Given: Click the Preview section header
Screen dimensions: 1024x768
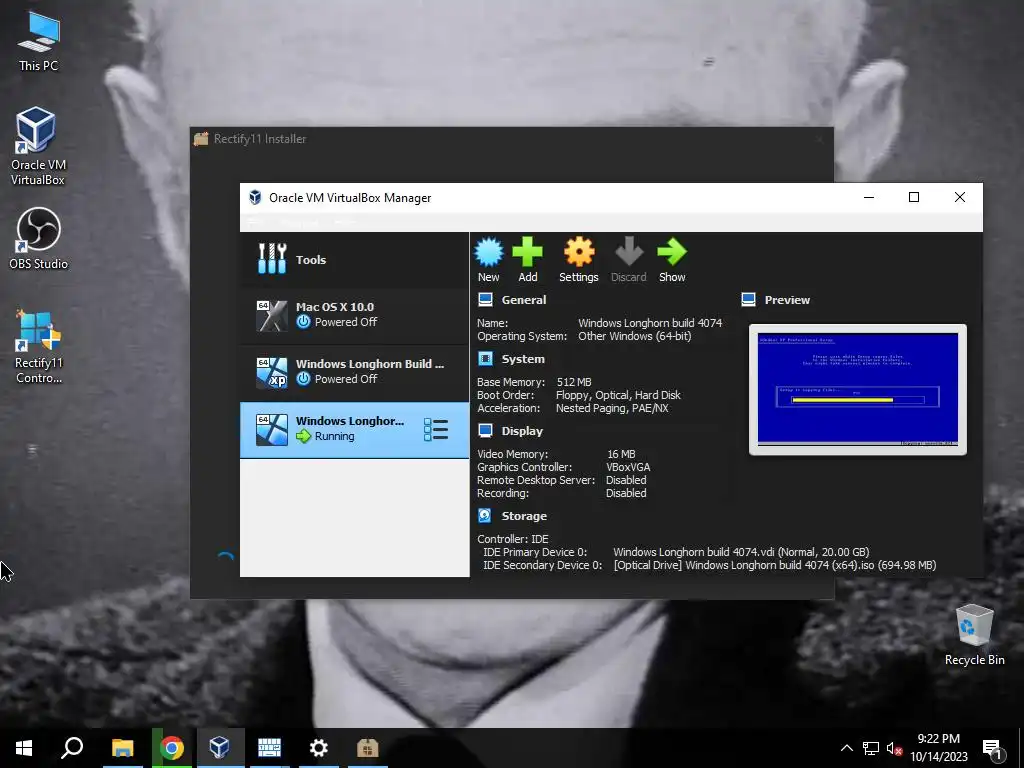Looking at the screenshot, I should click(787, 300).
